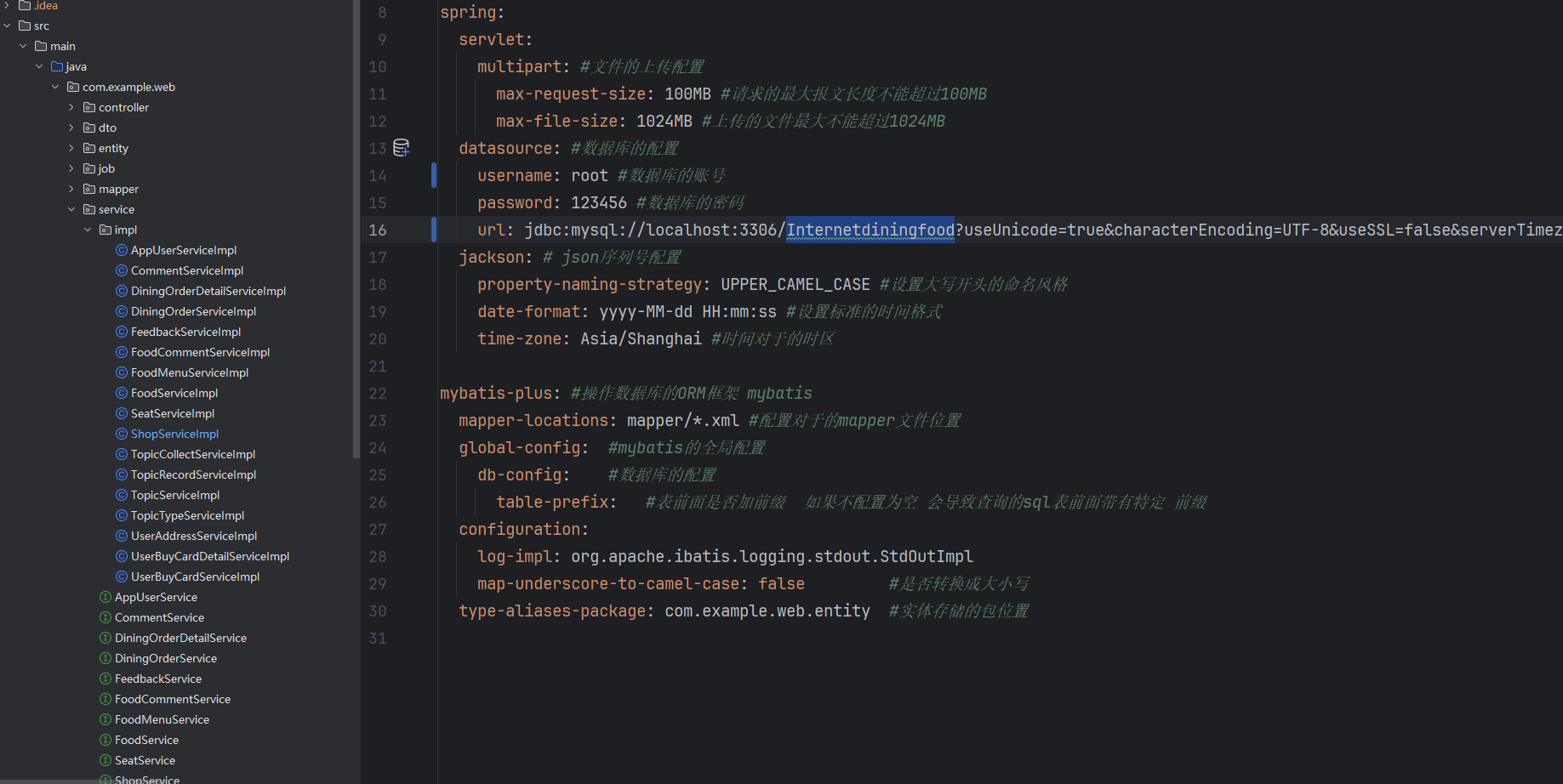This screenshot has height=784, width=1563.
Task: Select FoodCommentService interface icon
Action: coord(106,699)
